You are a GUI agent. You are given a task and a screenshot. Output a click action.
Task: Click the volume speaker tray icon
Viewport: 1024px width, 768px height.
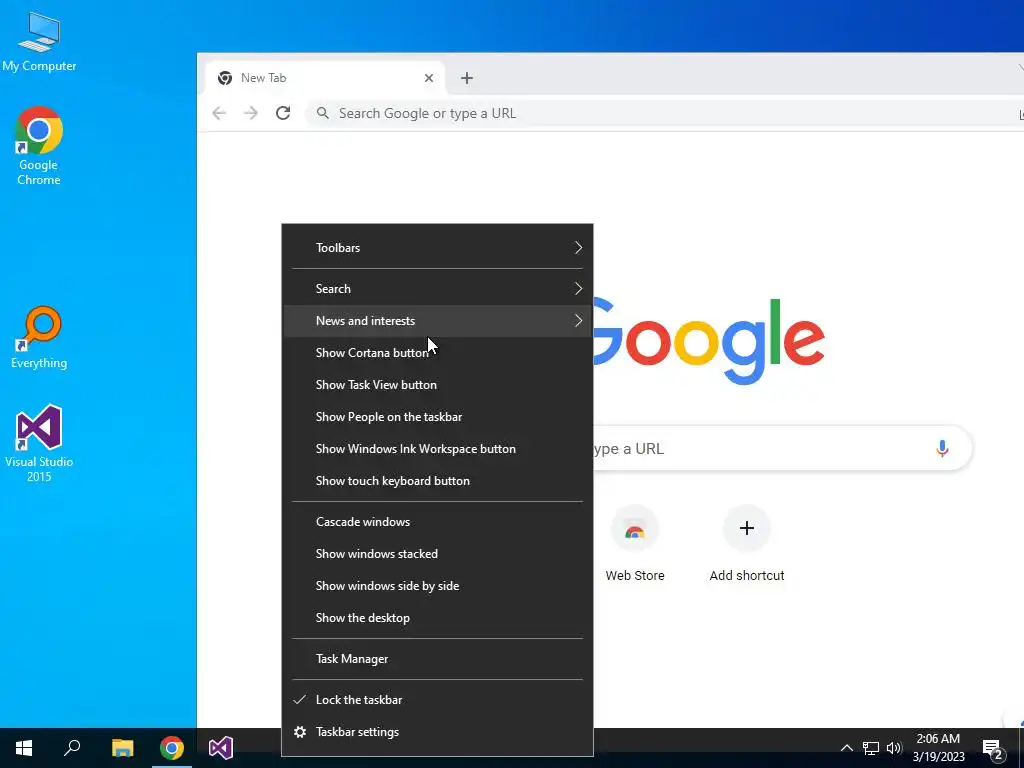[894, 748]
